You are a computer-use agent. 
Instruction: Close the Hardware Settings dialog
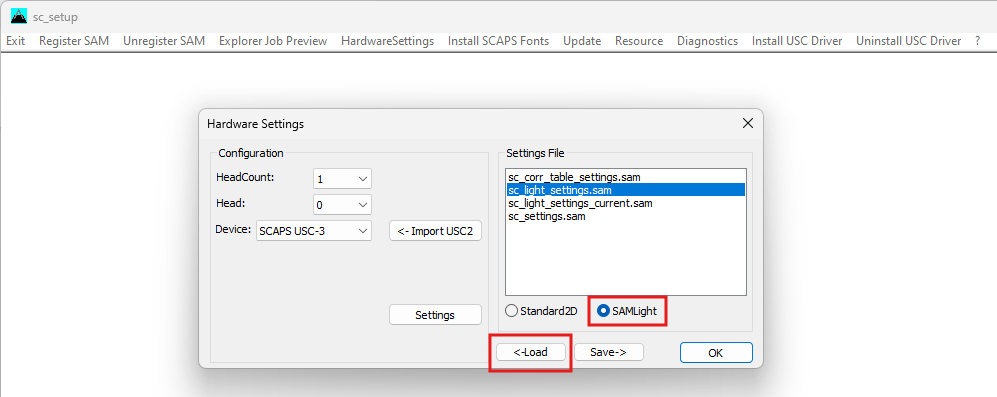[748, 123]
